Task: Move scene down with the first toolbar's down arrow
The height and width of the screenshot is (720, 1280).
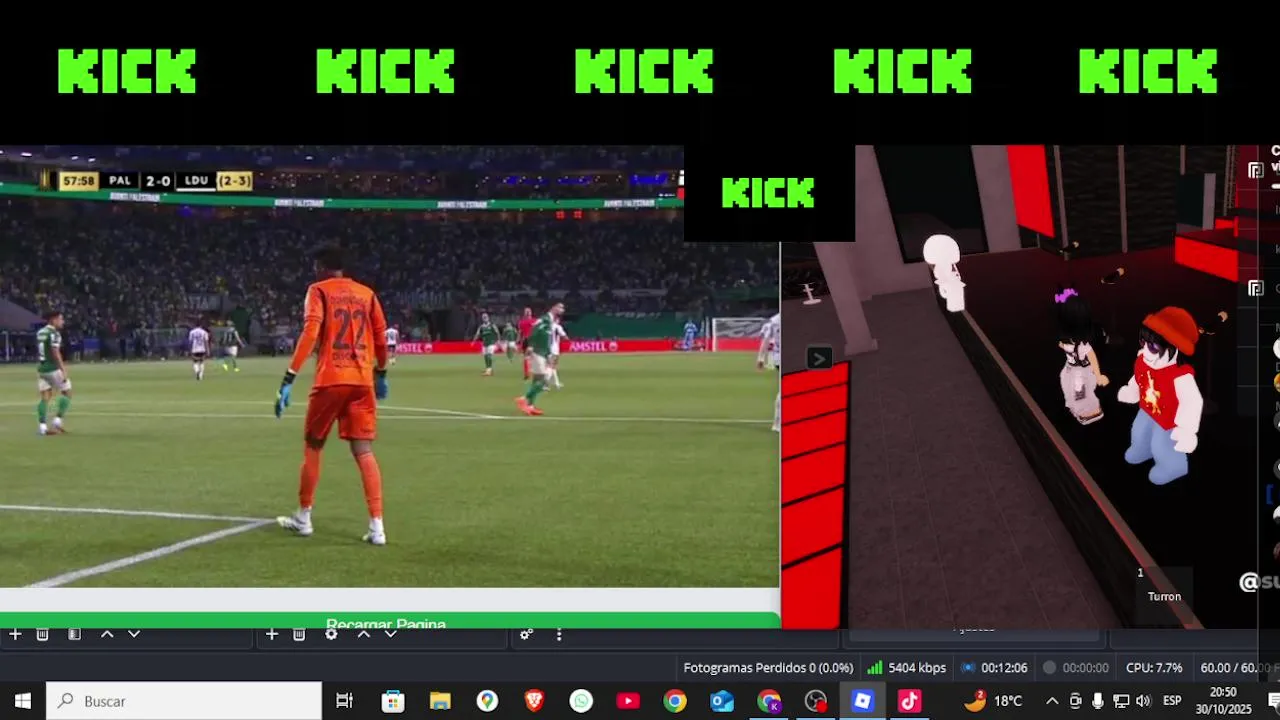Action: pyautogui.click(x=134, y=634)
